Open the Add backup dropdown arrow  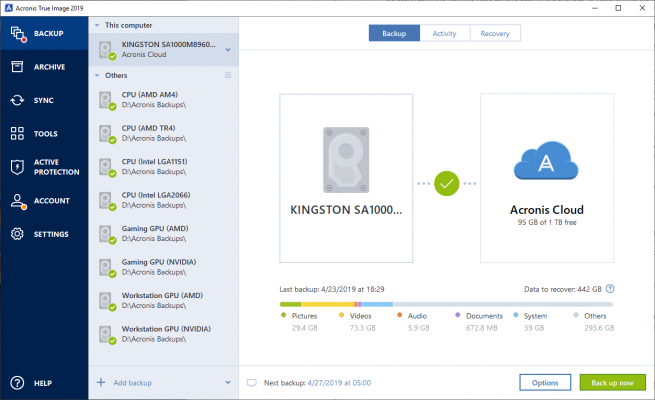pyautogui.click(x=228, y=382)
